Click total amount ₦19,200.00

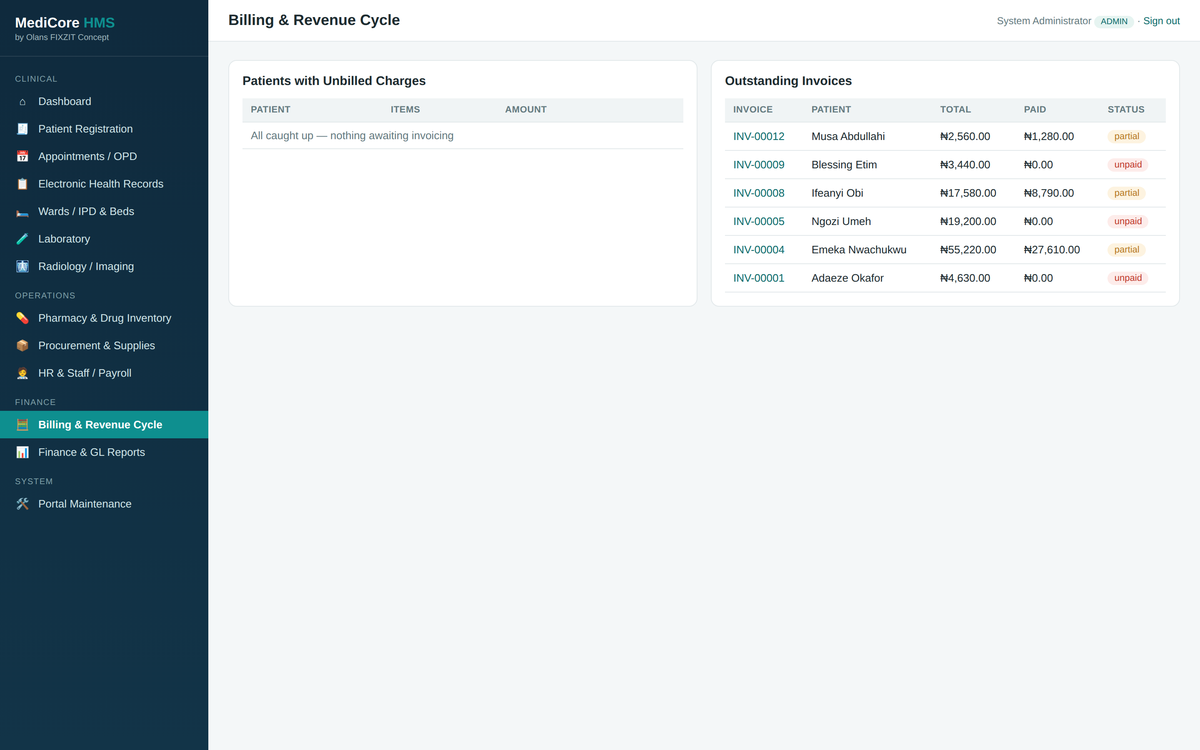click(x=968, y=222)
